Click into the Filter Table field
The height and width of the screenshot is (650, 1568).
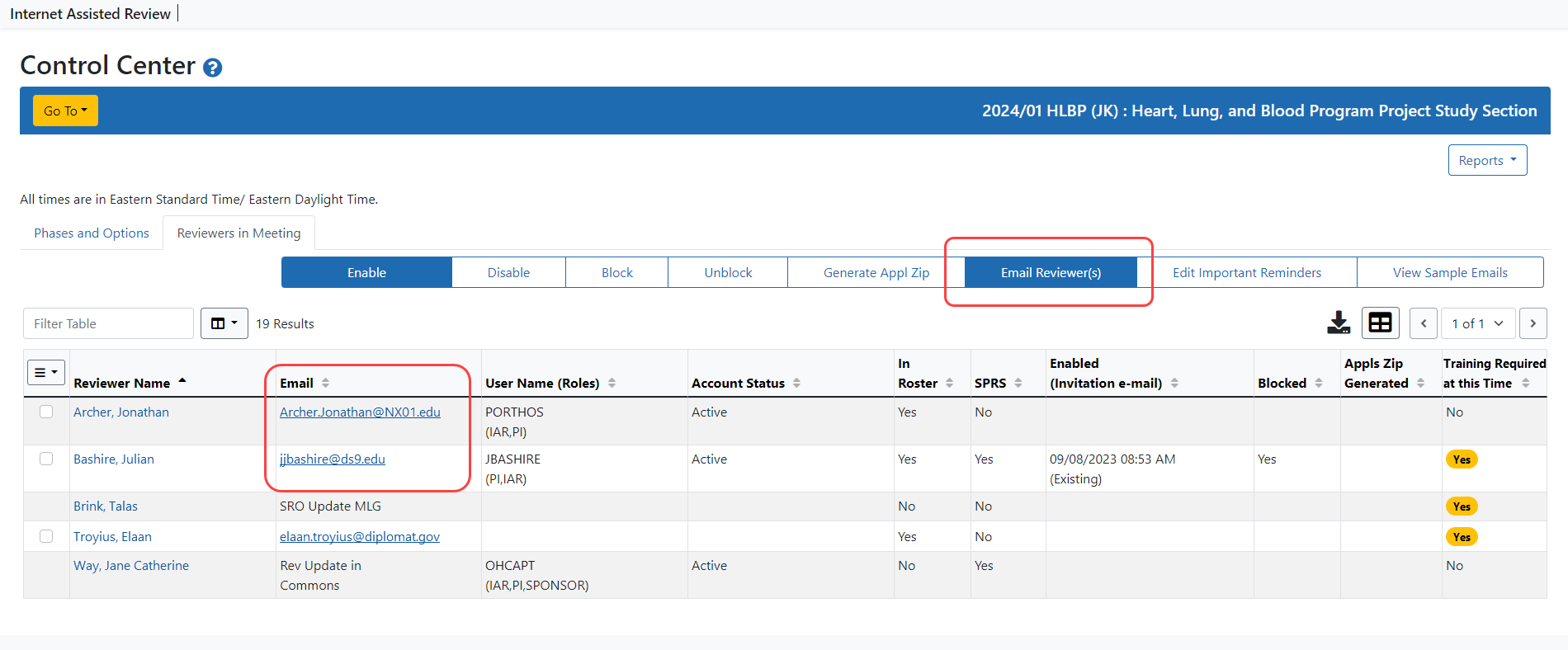tap(108, 323)
